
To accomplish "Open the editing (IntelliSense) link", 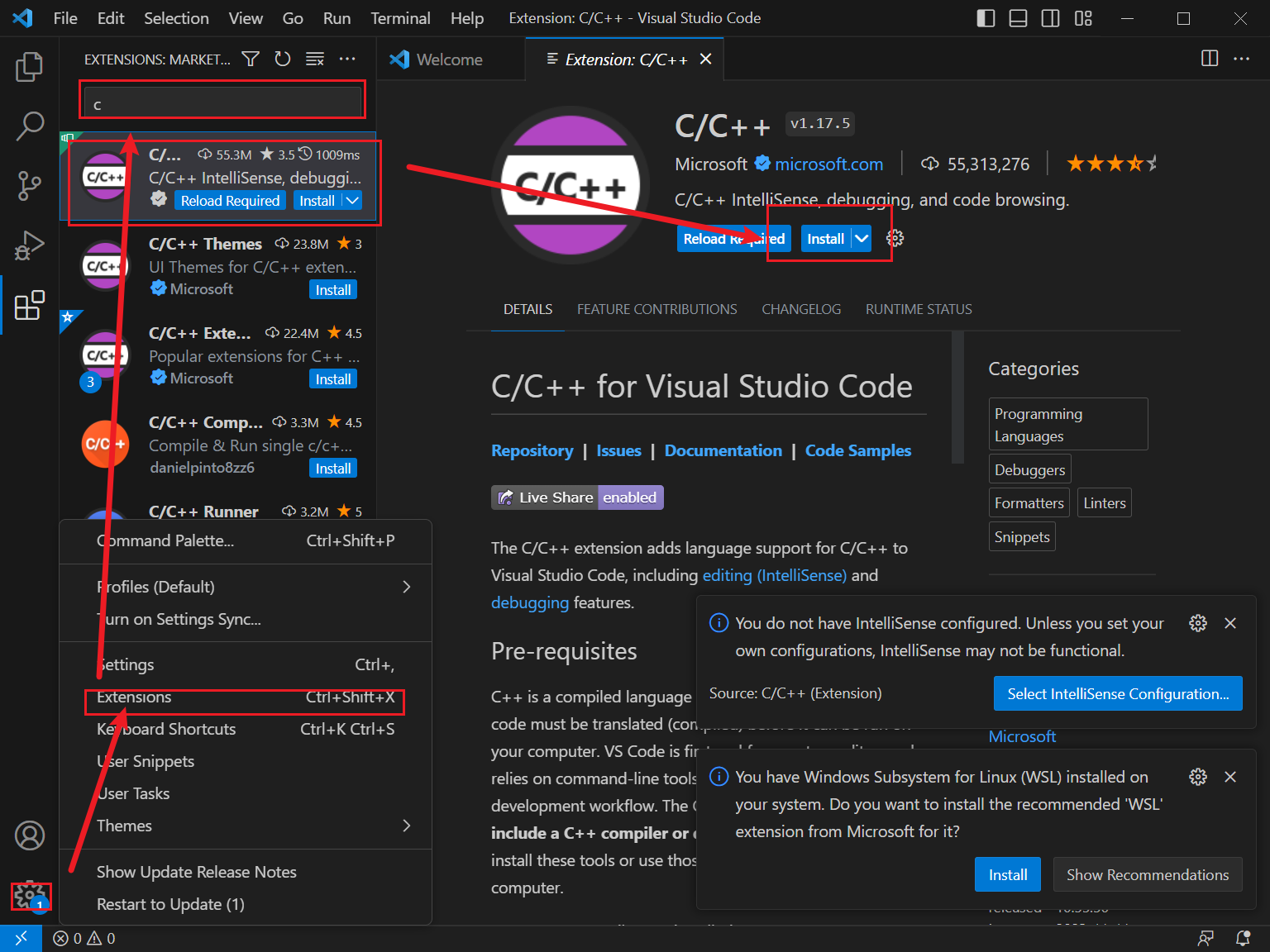I will pos(775,575).
